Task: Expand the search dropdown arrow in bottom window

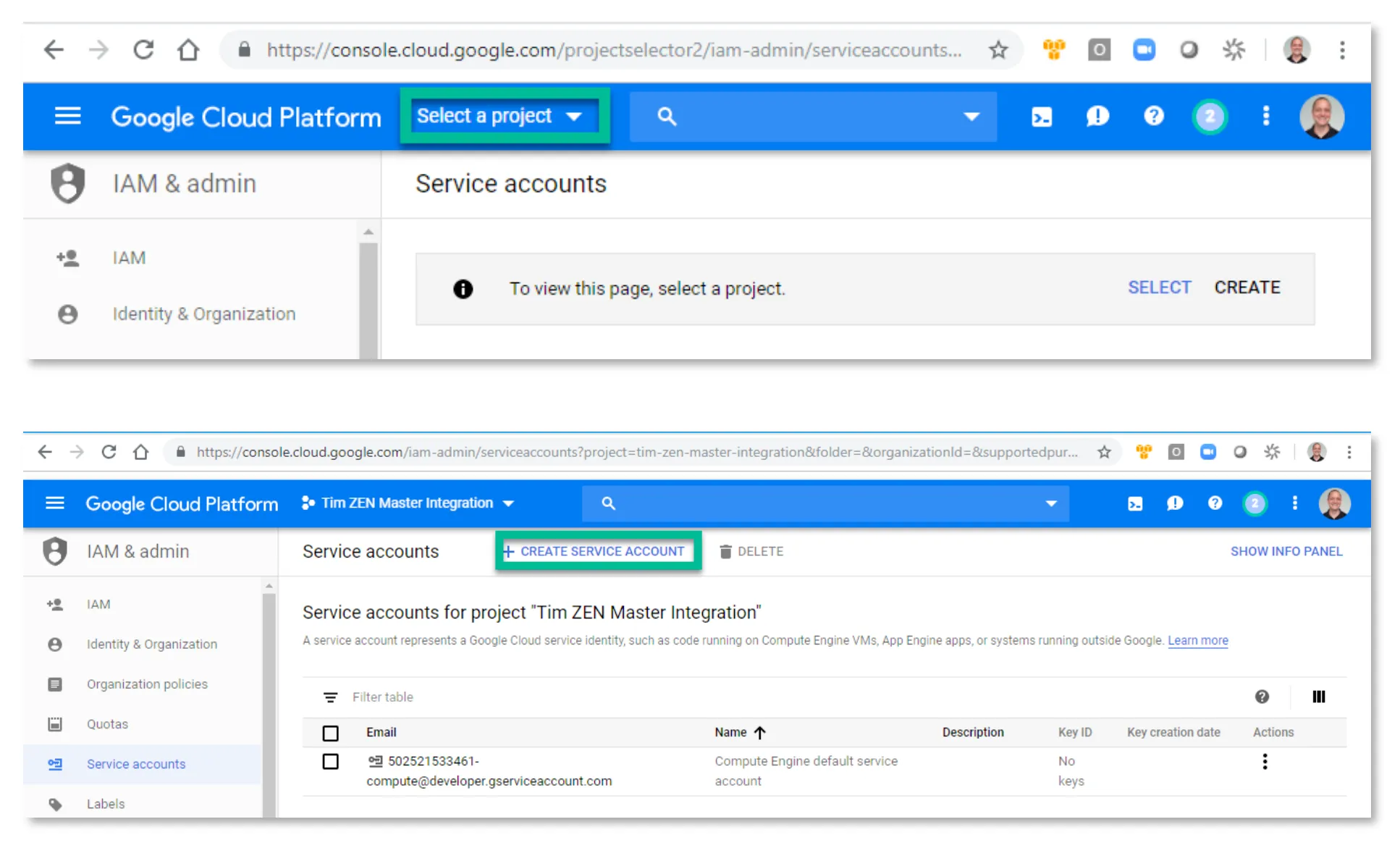Action: point(1050,503)
